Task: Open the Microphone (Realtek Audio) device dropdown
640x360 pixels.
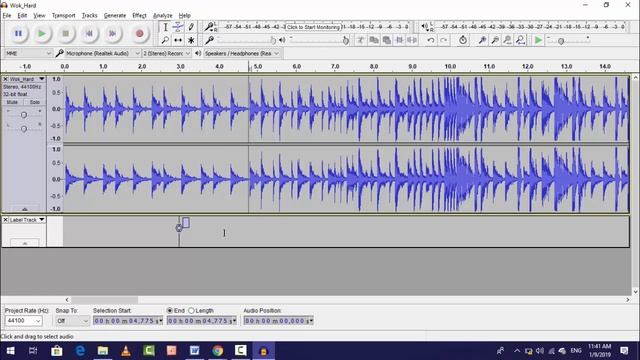Action: point(103,53)
